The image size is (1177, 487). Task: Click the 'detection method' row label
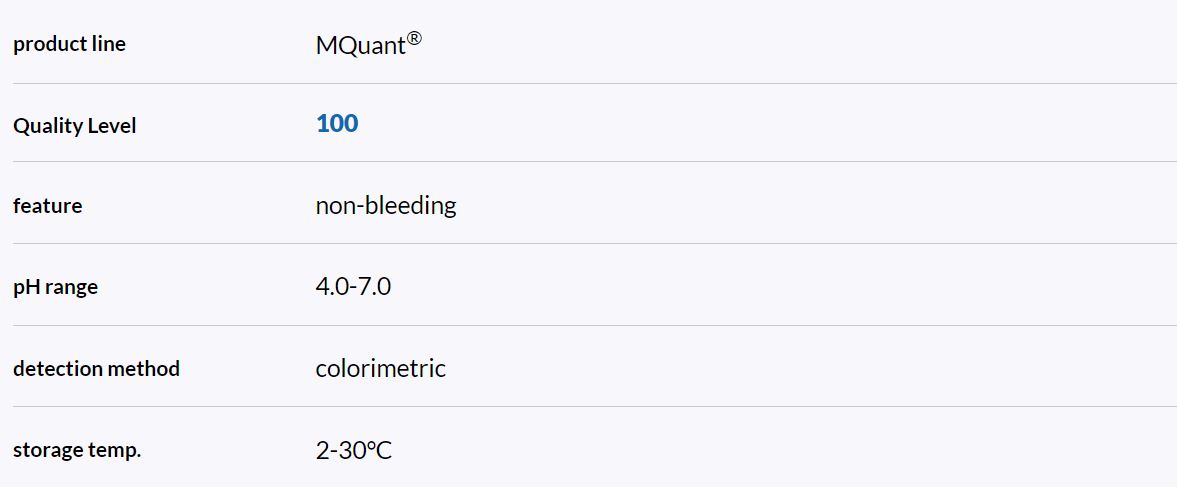[96, 369]
